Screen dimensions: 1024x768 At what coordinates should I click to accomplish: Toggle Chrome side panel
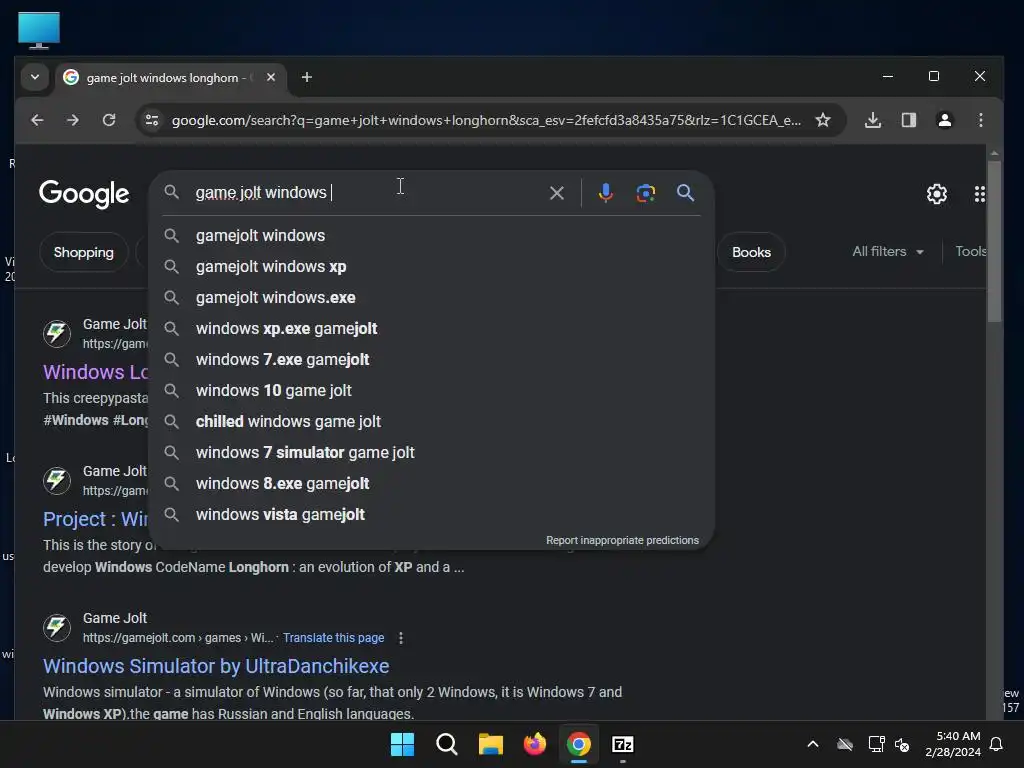[908, 120]
